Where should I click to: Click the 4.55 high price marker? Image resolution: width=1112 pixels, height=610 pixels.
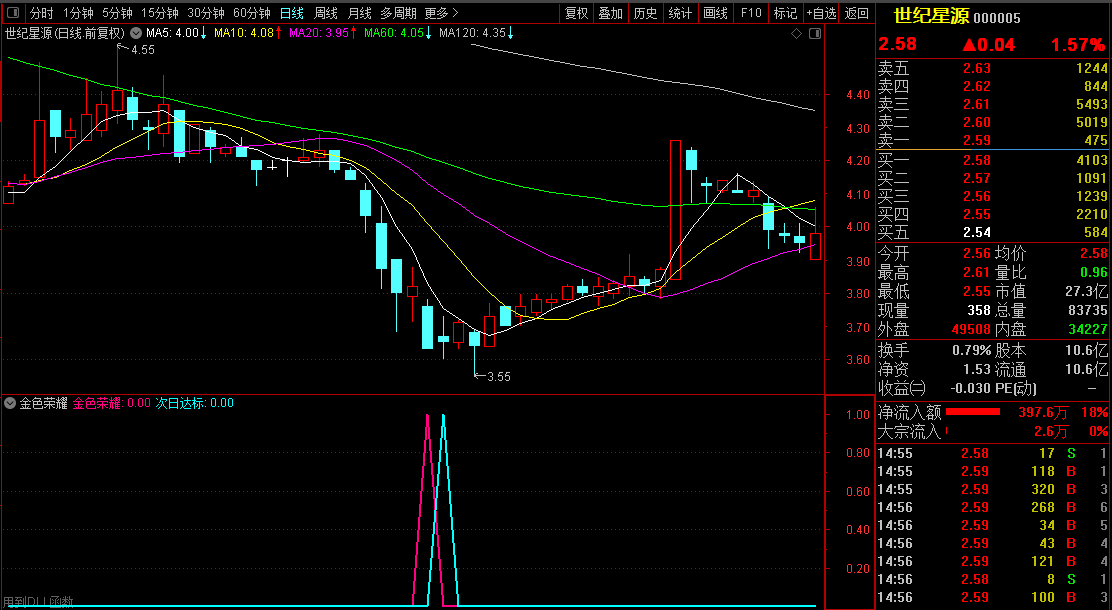(143, 50)
